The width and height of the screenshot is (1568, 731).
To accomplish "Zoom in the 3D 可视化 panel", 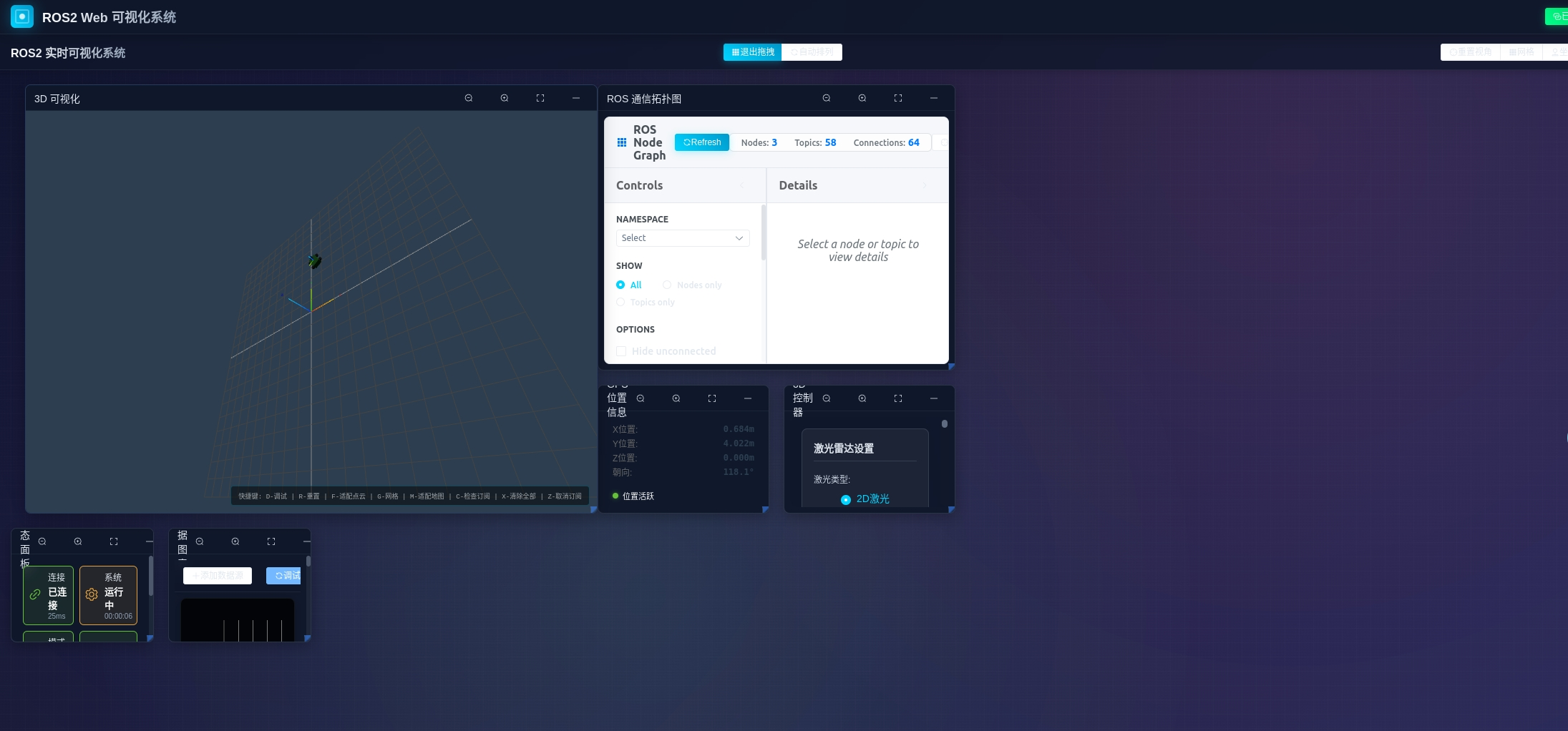I will [505, 98].
